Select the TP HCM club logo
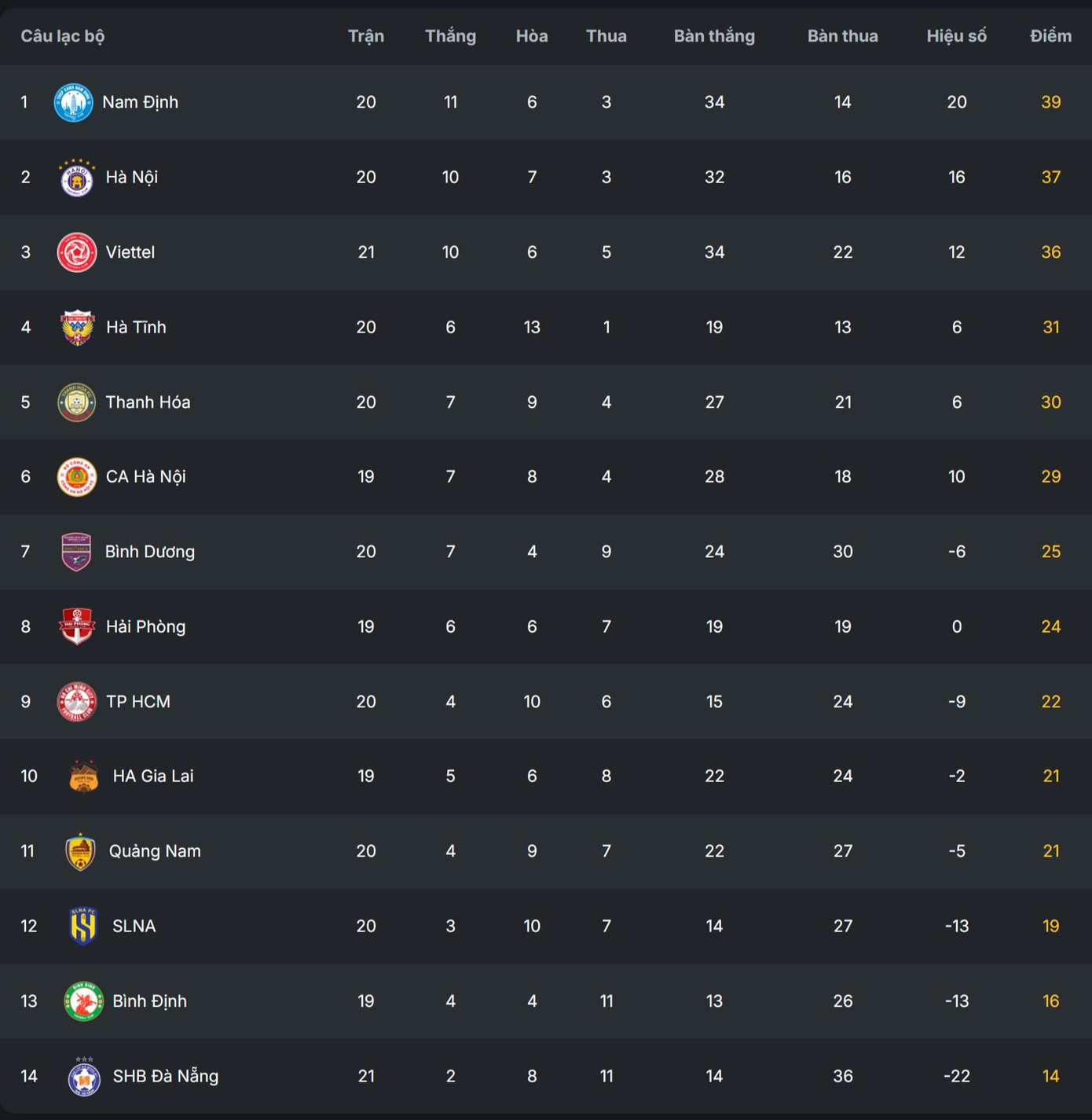 (77, 702)
